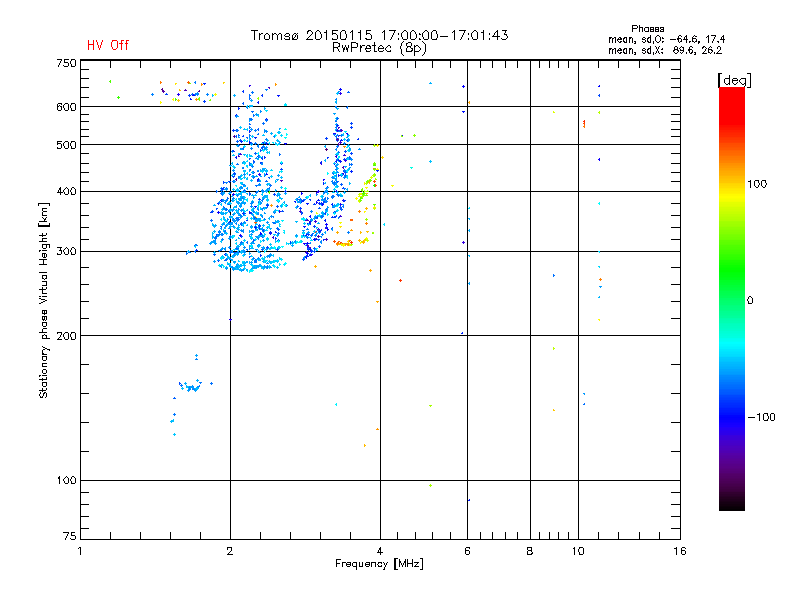Click the '500' height tick label
This screenshot has height=600, width=800.
pos(66,145)
